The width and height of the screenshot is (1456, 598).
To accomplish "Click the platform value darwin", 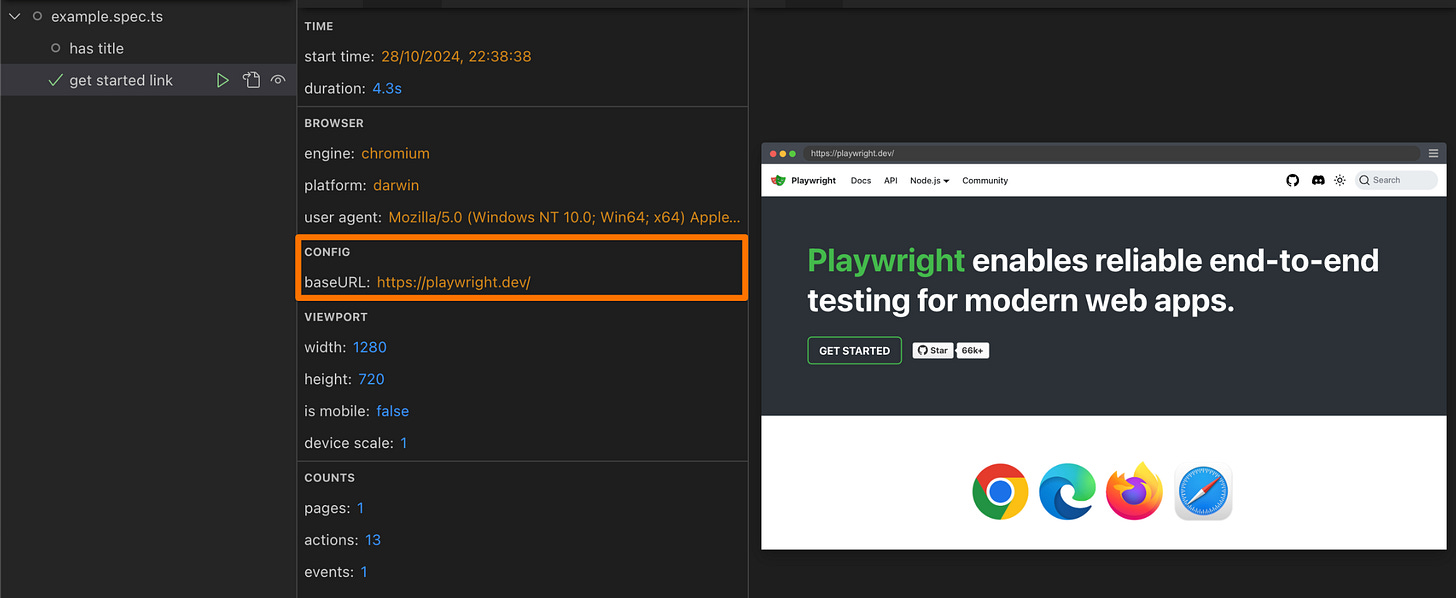I will click(x=397, y=185).
